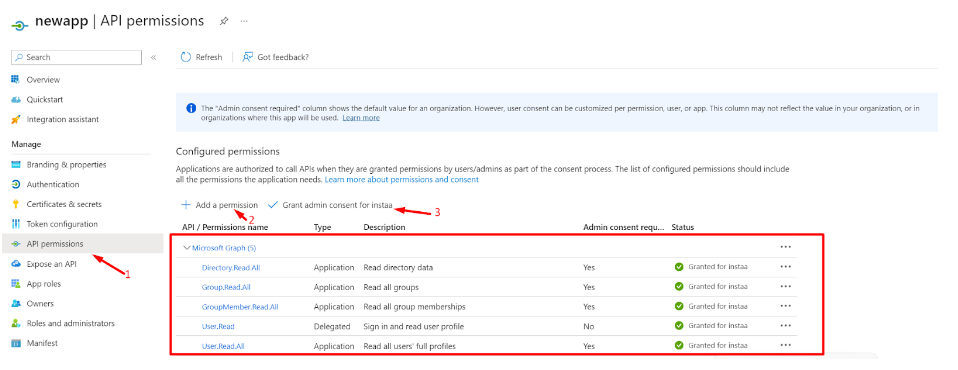Click into the sidebar Search field
Screen dimensions: 958x370
[76, 57]
